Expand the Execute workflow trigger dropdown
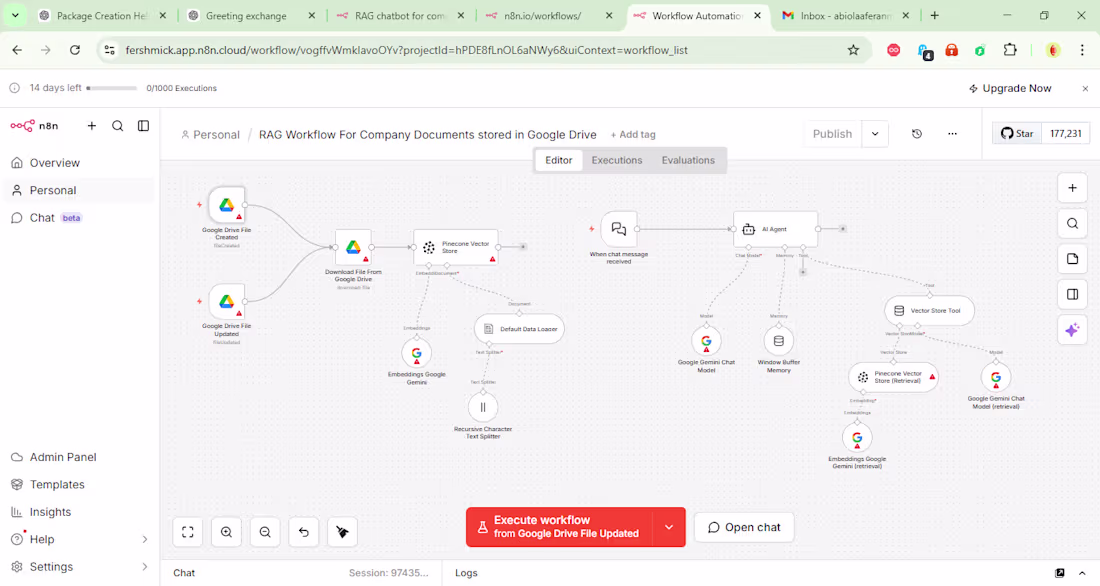The height and width of the screenshot is (586, 1100). pyautogui.click(x=669, y=527)
